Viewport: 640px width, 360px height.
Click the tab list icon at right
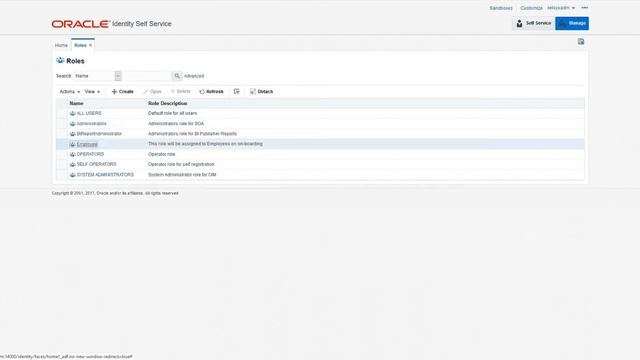[581, 42]
